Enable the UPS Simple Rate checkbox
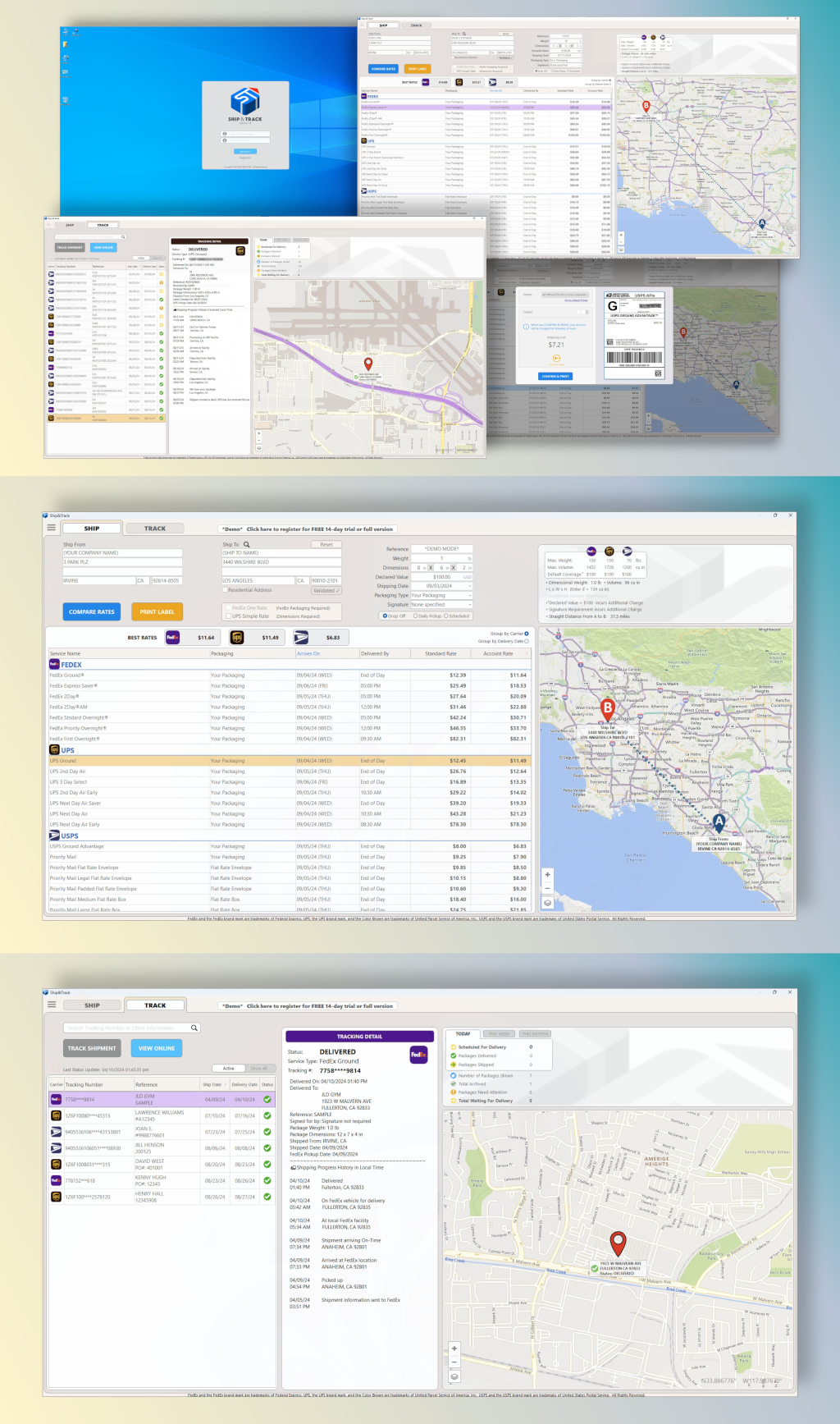This screenshot has width=840, height=1424. 228,616
